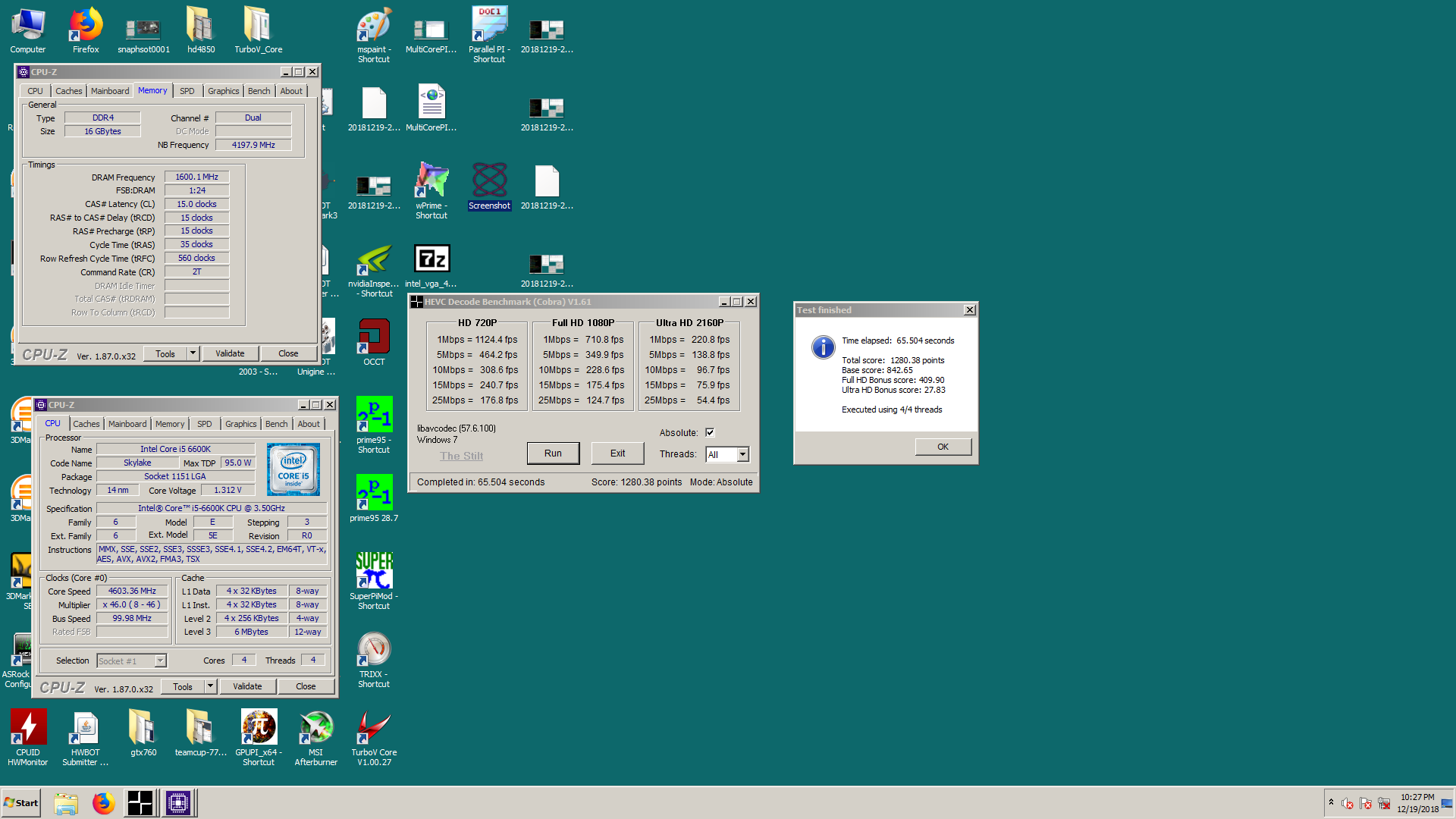Expand Tools dropdown arrow in lower CPU-Z
Image resolution: width=1456 pixels, height=819 pixels.
pyautogui.click(x=210, y=686)
